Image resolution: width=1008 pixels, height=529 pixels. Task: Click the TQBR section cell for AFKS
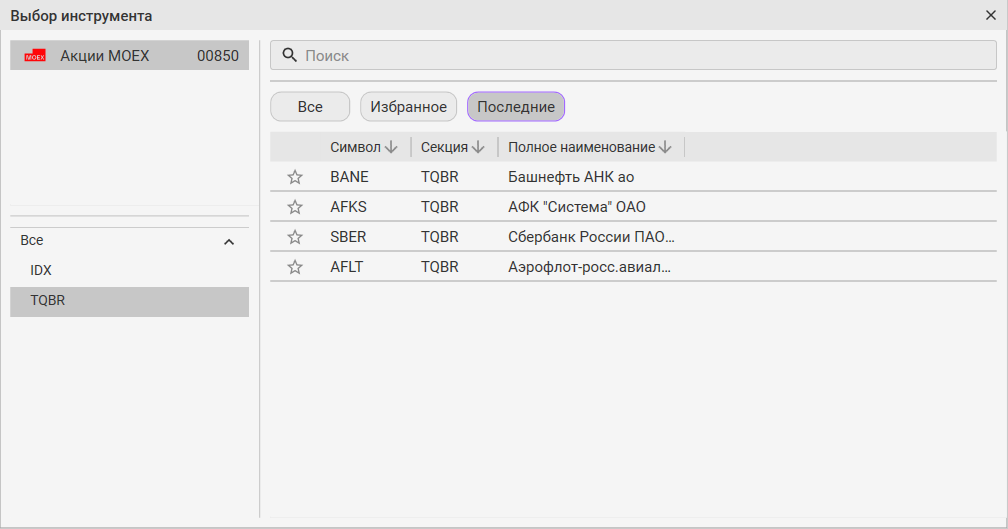click(x=440, y=207)
